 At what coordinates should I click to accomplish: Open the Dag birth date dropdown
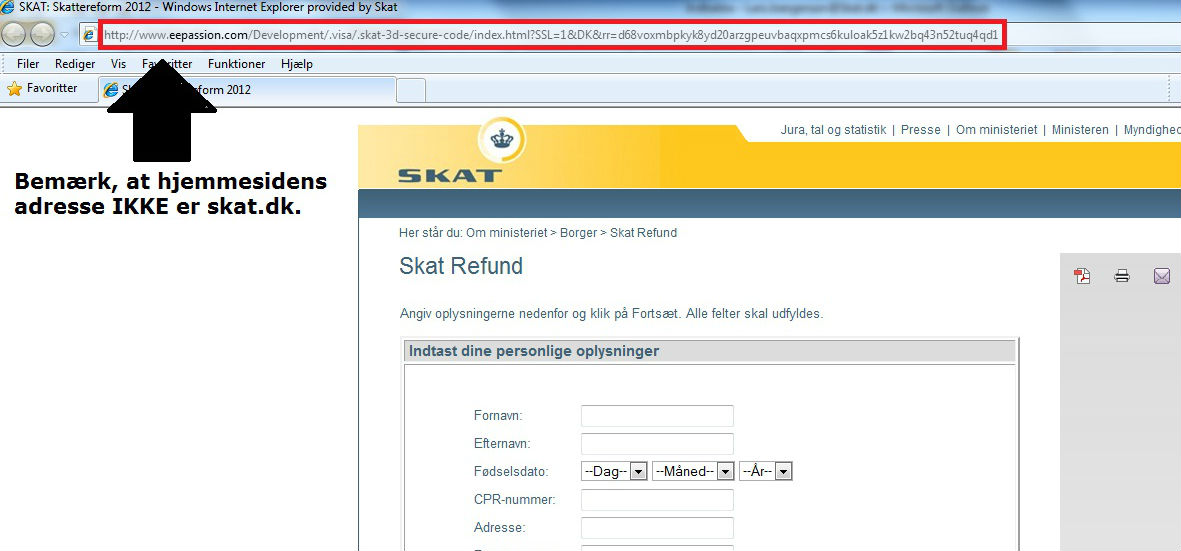[615, 471]
